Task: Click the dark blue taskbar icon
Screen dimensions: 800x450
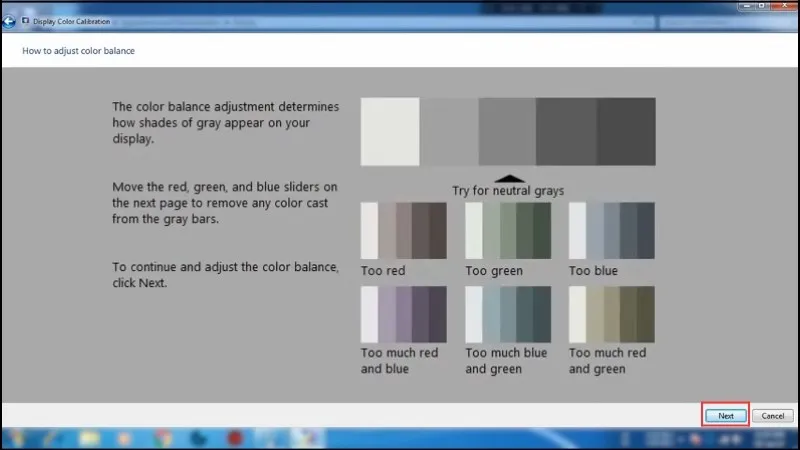Action: [198, 438]
